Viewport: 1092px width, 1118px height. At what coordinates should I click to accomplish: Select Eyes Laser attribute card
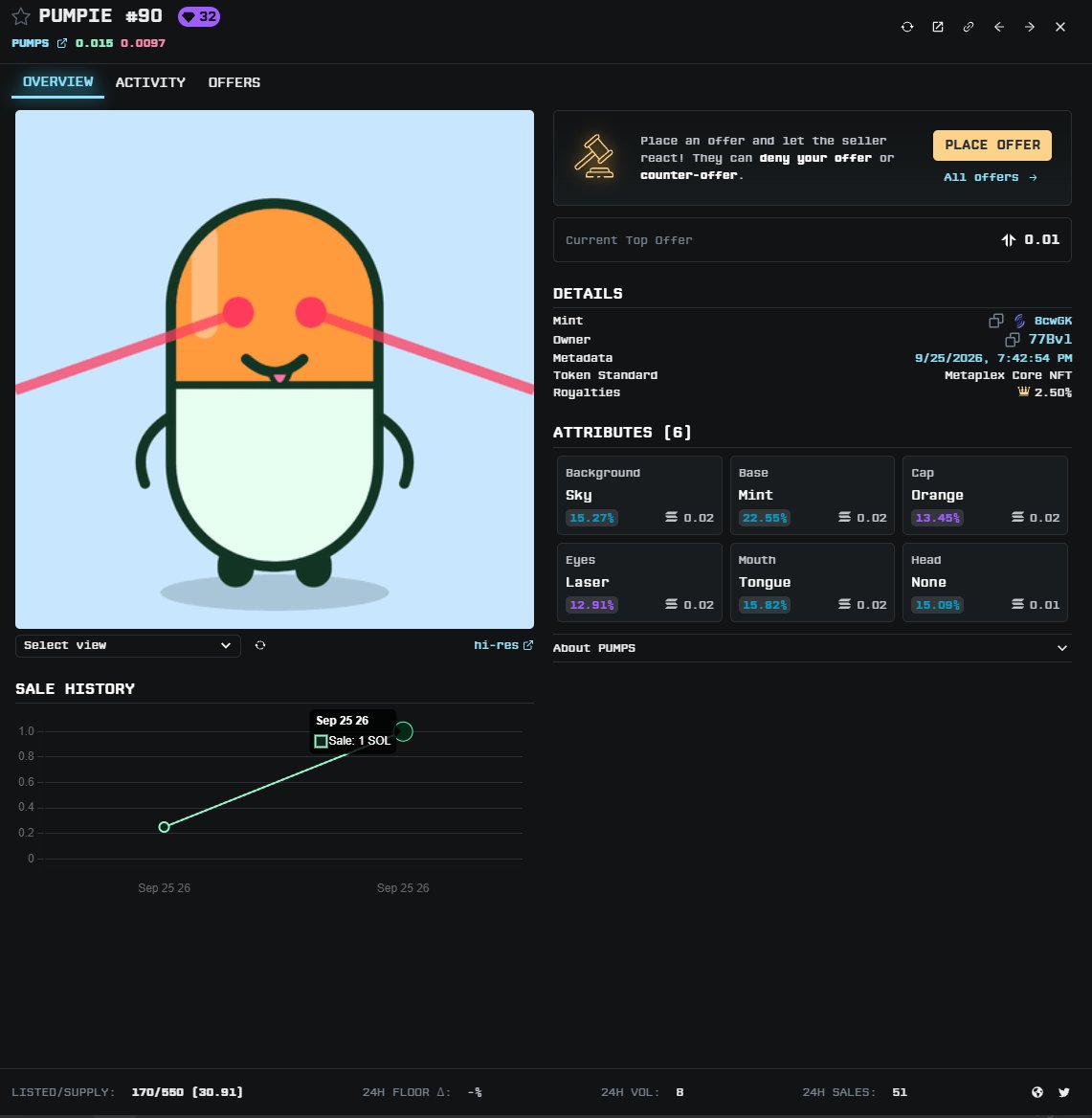(639, 583)
